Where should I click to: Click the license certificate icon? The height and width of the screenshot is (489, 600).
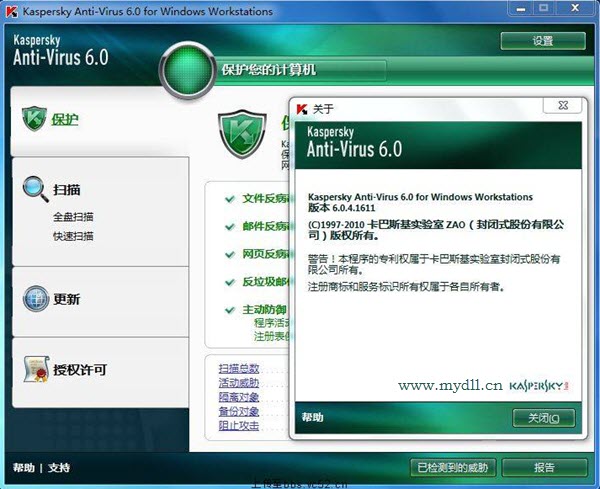[x=36, y=369]
